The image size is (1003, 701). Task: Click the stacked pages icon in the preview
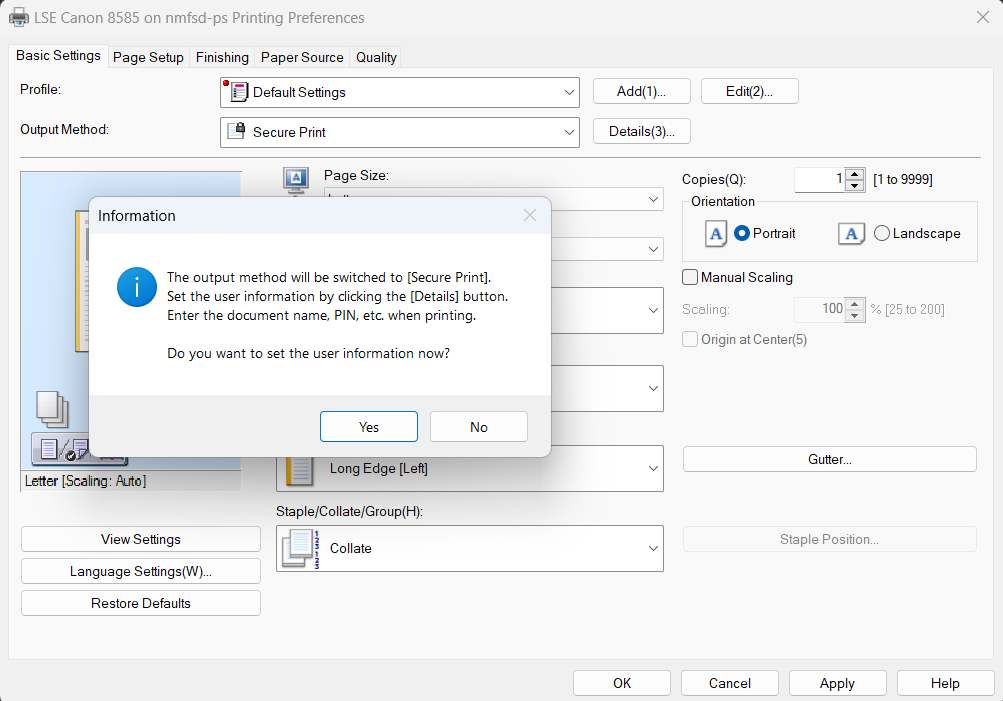(x=52, y=409)
